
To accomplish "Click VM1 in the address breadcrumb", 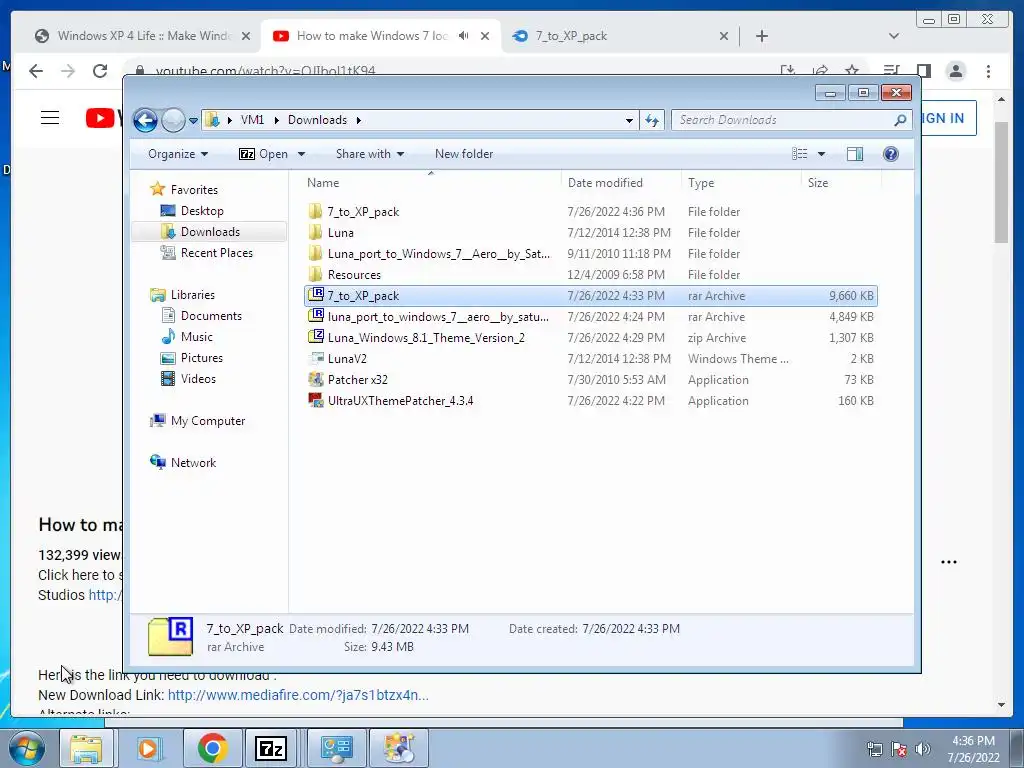I will (252, 120).
